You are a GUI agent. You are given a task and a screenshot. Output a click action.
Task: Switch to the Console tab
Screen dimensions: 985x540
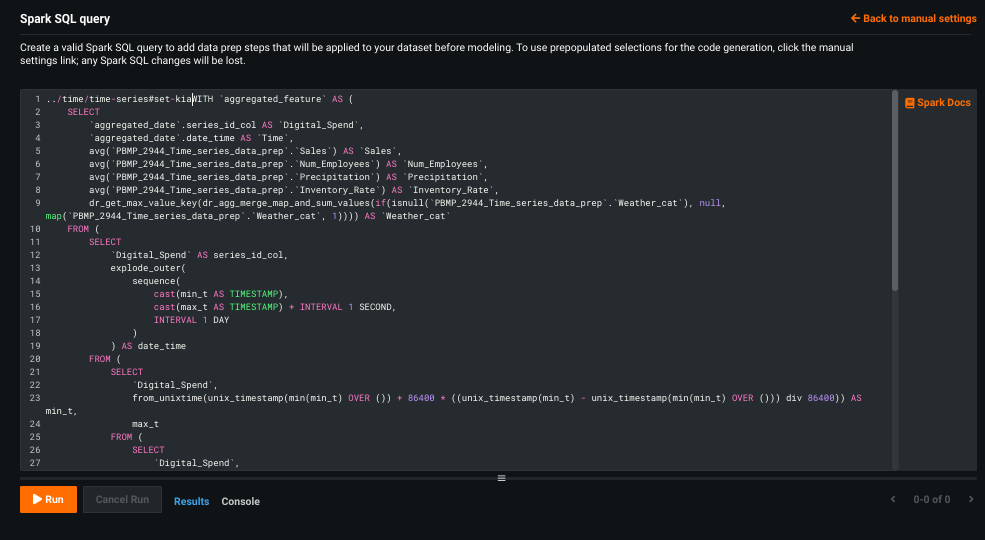click(240, 501)
